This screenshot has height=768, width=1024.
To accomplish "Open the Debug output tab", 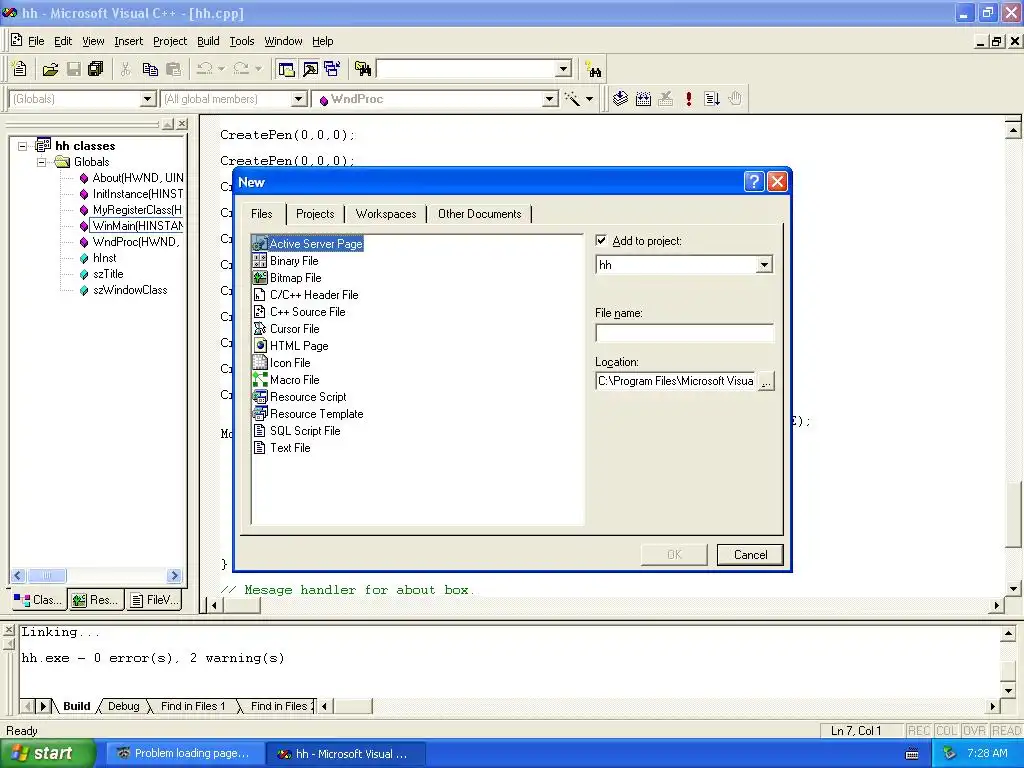I will tap(123, 706).
